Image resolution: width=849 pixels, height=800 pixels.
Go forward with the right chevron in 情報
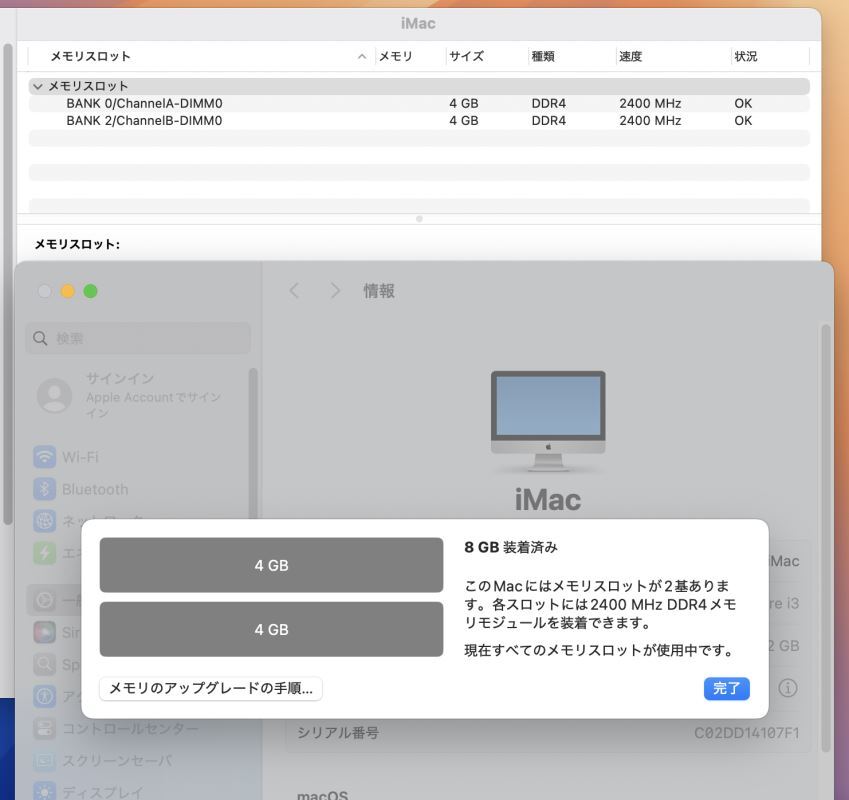335,291
